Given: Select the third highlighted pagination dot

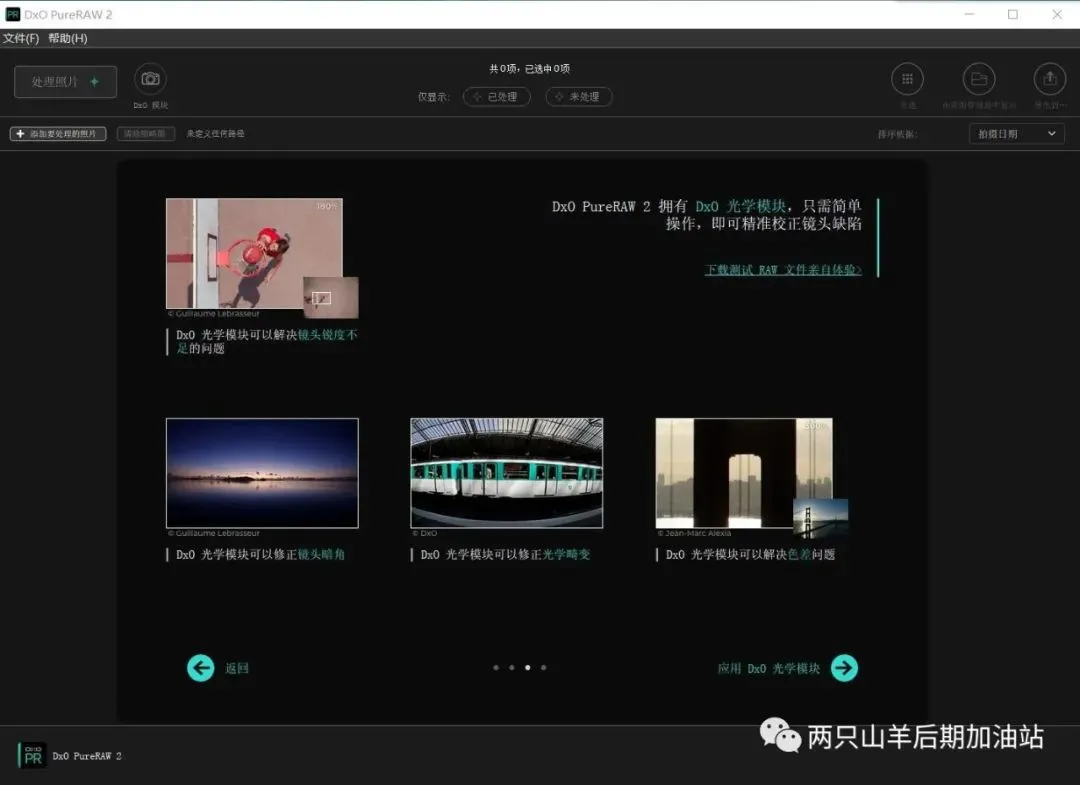Looking at the screenshot, I should 528,667.
